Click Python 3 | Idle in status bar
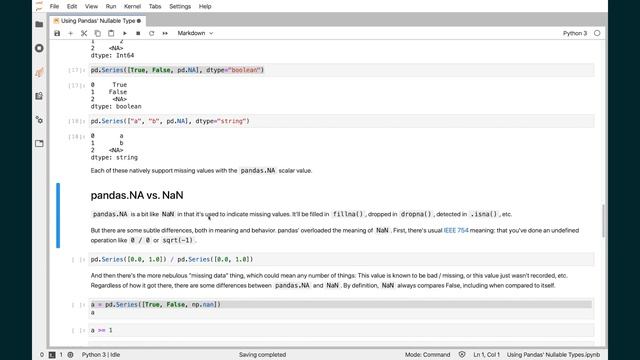This screenshot has width=640, height=360. click(101, 355)
